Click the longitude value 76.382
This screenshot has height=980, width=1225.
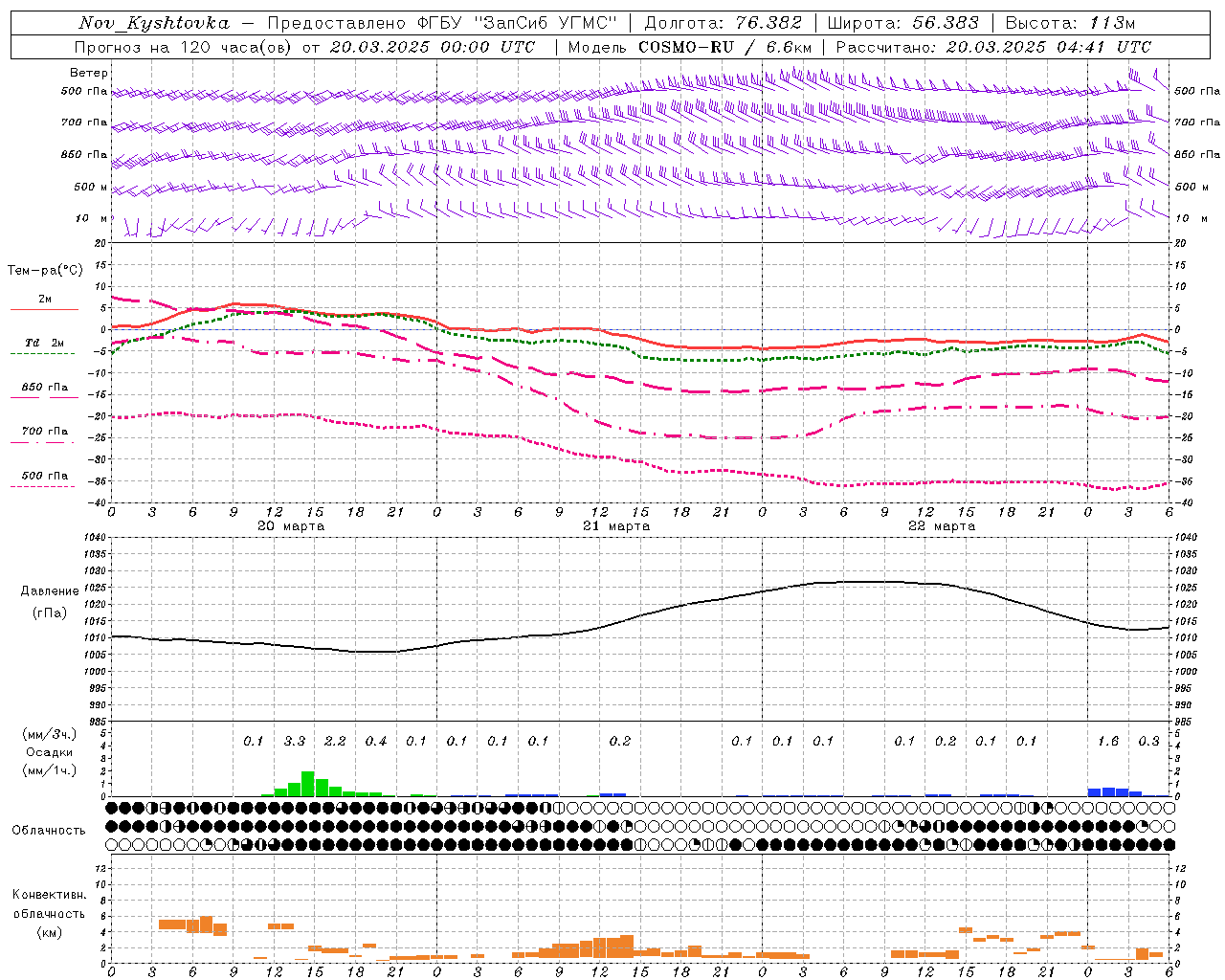(x=768, y=23)
